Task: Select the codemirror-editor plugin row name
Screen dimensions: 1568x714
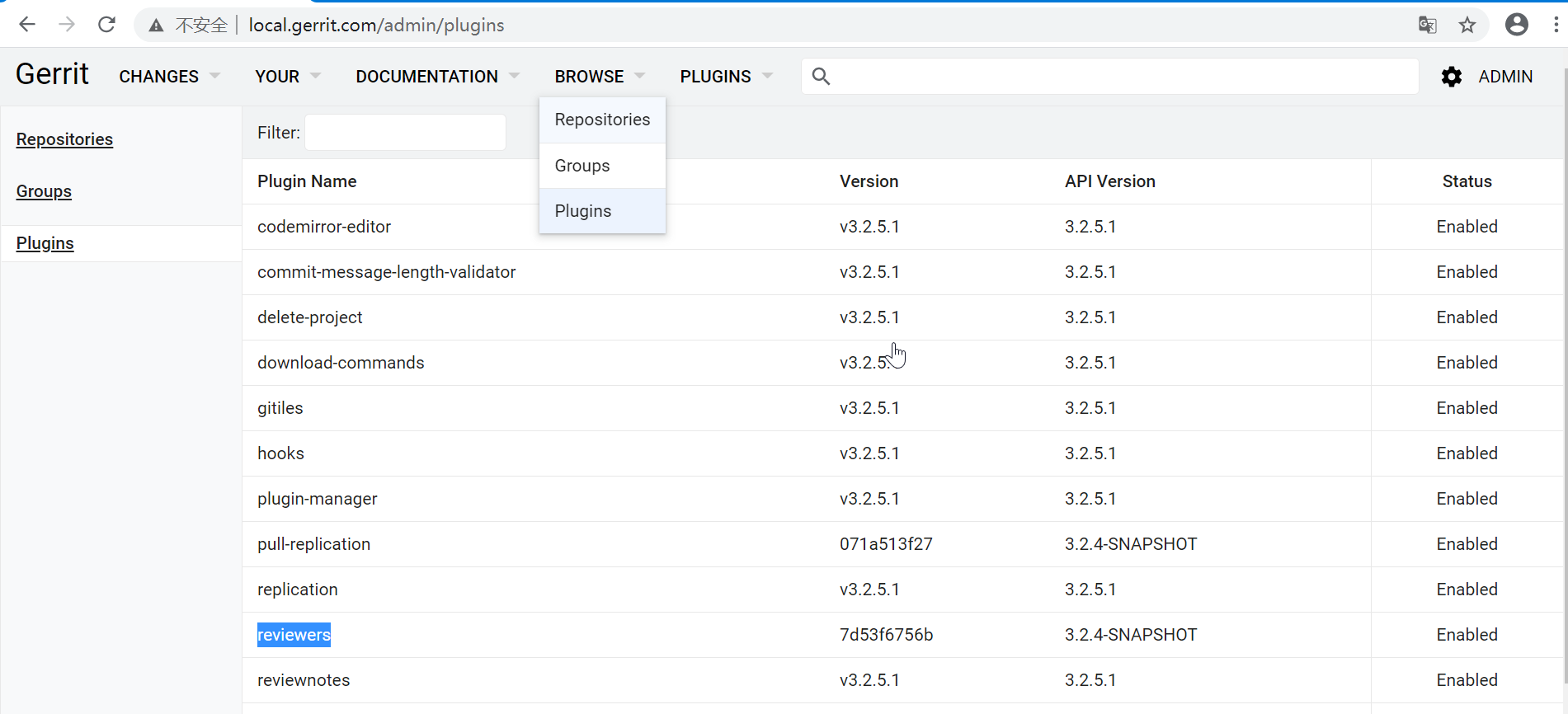Action: (324, 227)
